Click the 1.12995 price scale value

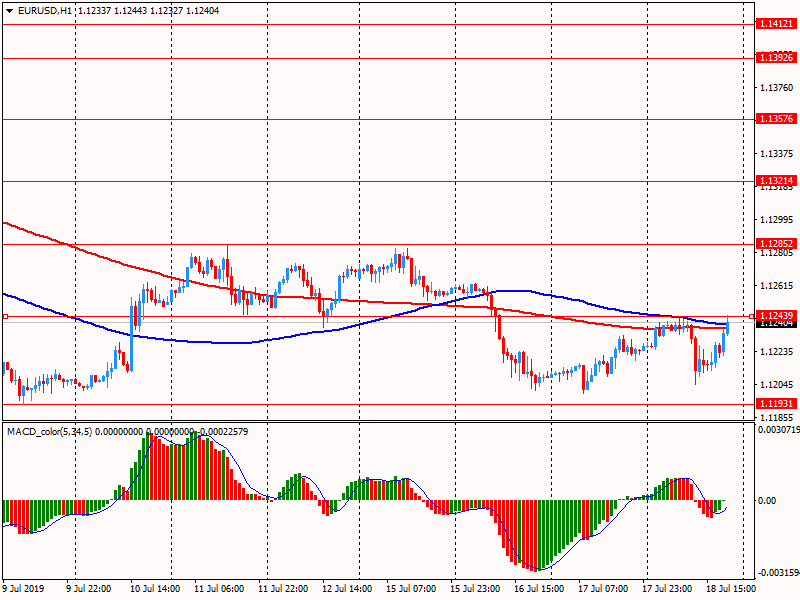click(x=777, y=219)
